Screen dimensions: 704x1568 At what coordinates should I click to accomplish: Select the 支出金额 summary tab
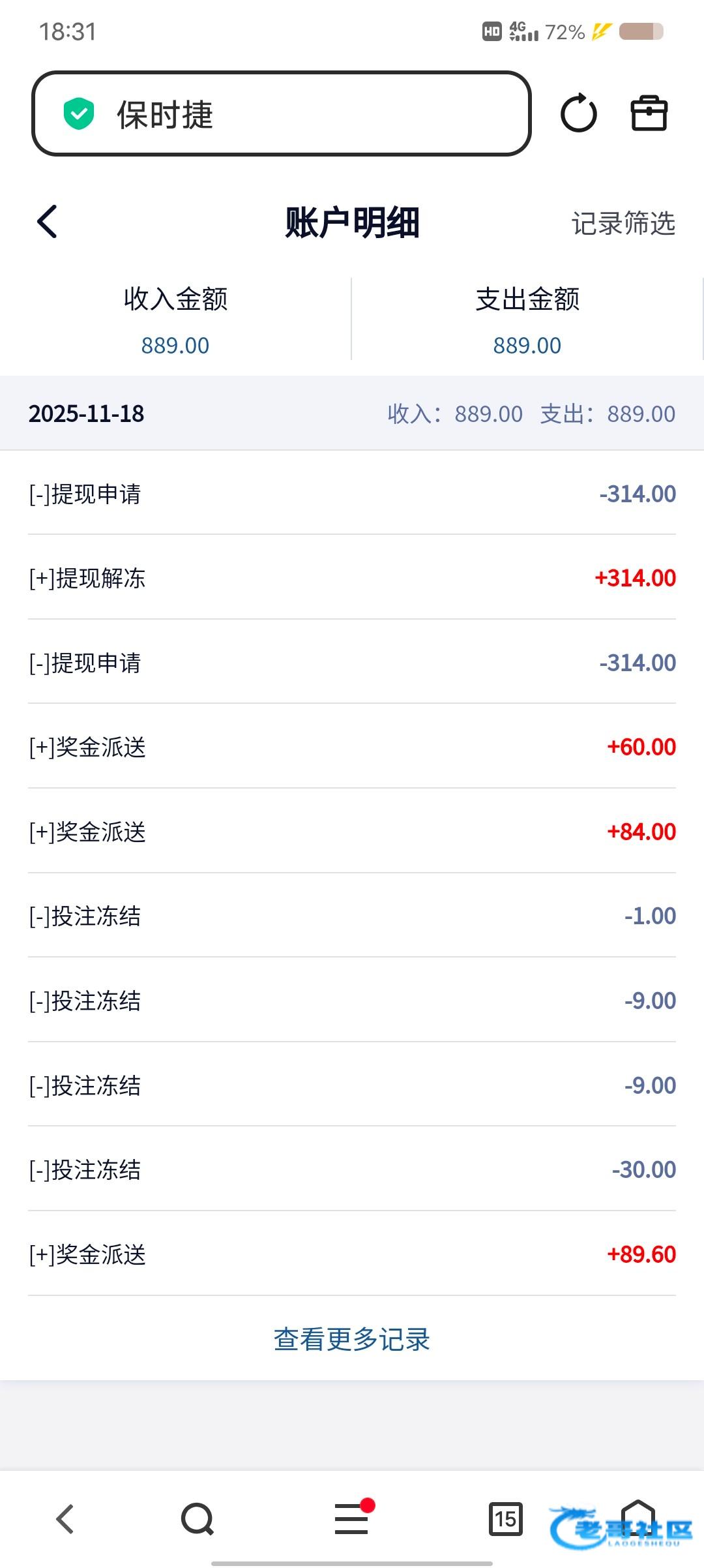coord(527,320)
